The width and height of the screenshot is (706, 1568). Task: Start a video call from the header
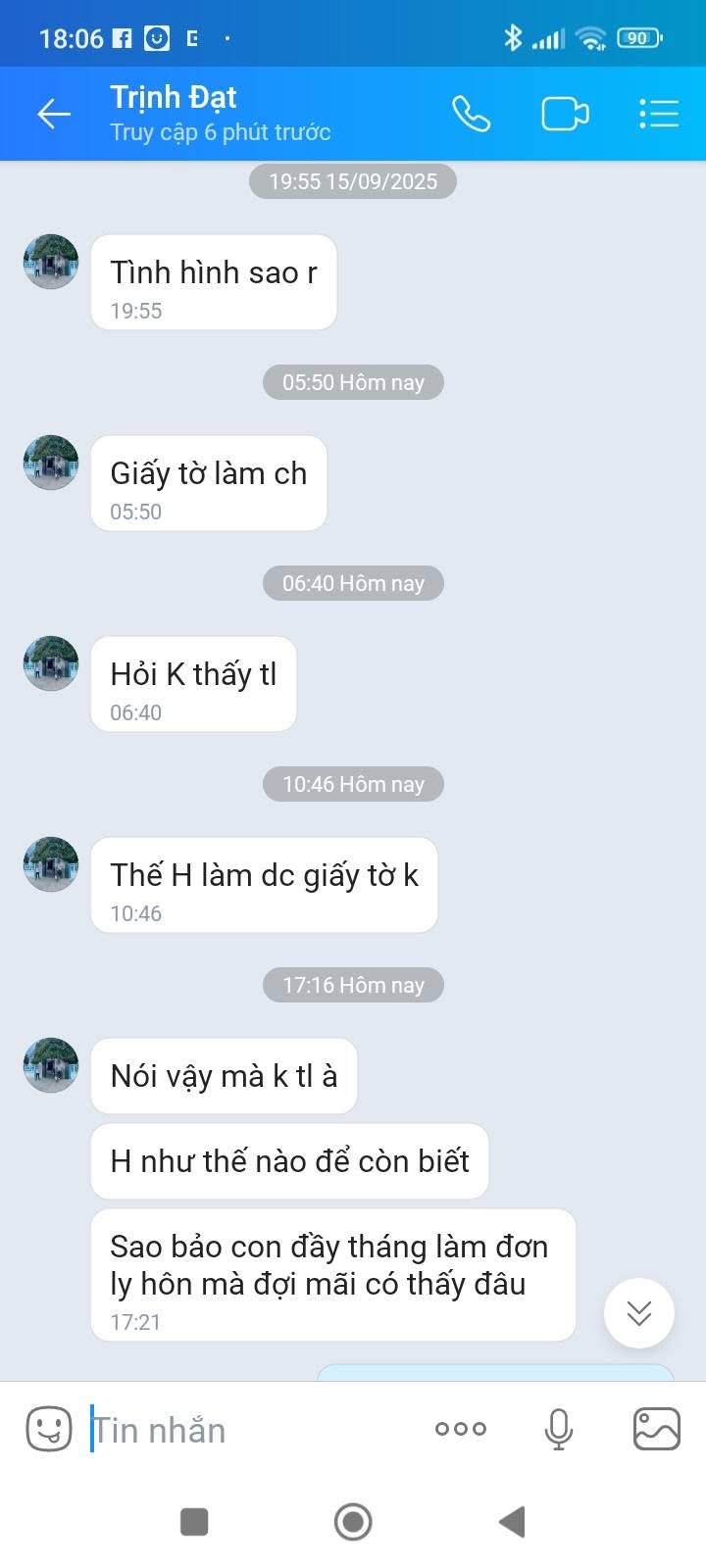[566, 114]
